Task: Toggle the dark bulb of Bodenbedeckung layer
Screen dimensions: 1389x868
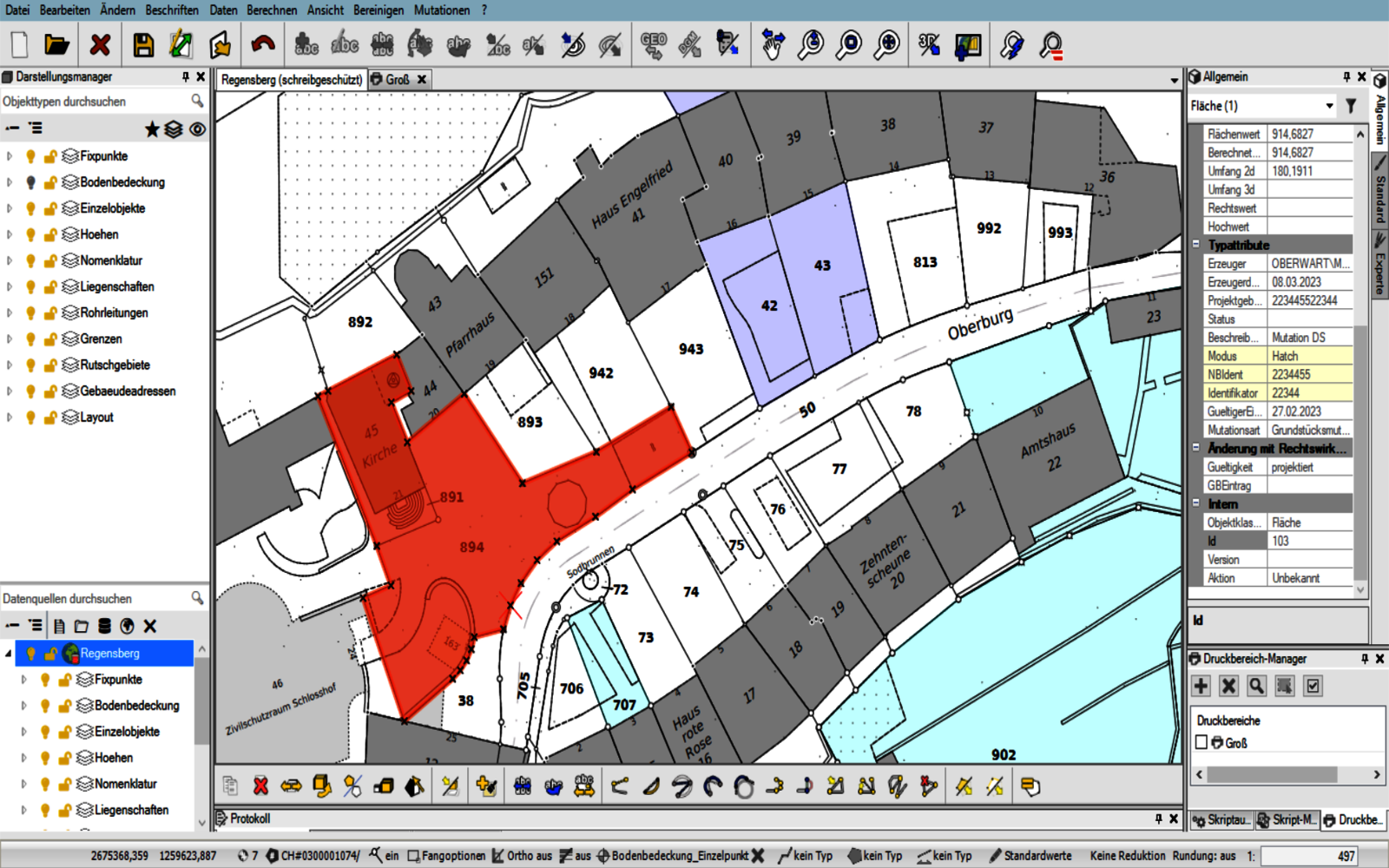Action: point(31,182)
